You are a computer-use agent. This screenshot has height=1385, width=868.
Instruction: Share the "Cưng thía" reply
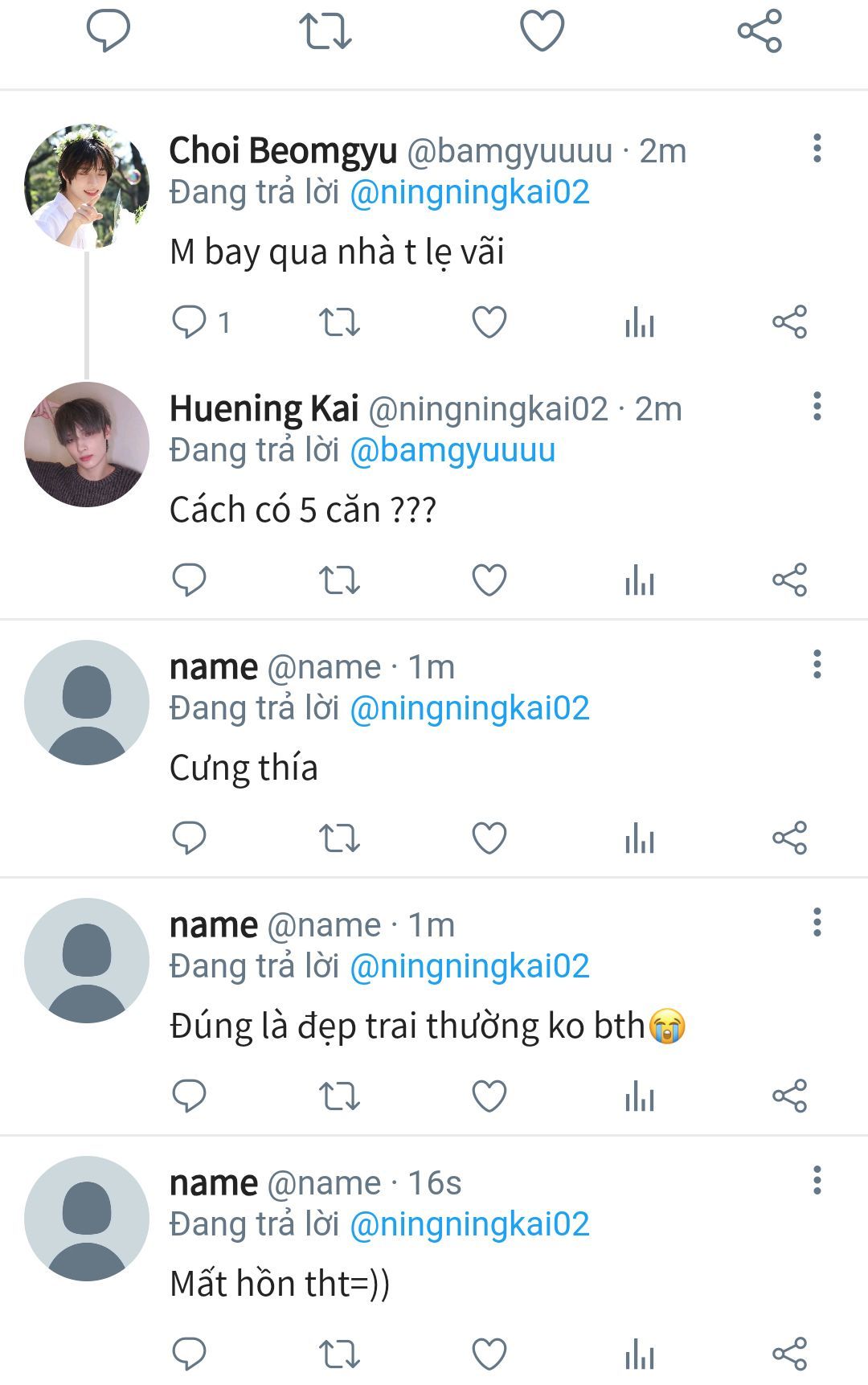click(x=789, y=838)
